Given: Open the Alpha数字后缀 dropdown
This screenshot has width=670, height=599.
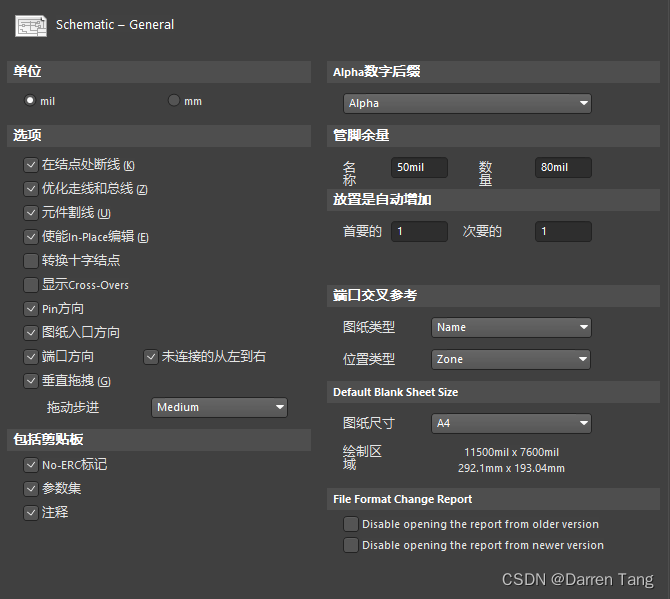Looking at the screenshot, I should click(x=467, y=103).
